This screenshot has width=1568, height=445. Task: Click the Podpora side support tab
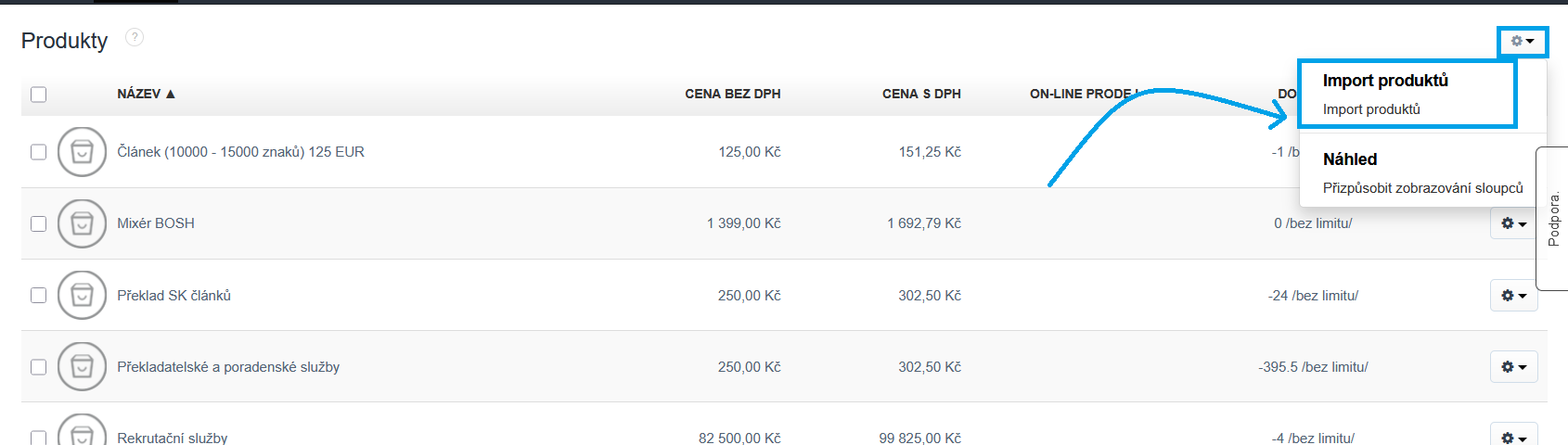tap(1553, 219)
